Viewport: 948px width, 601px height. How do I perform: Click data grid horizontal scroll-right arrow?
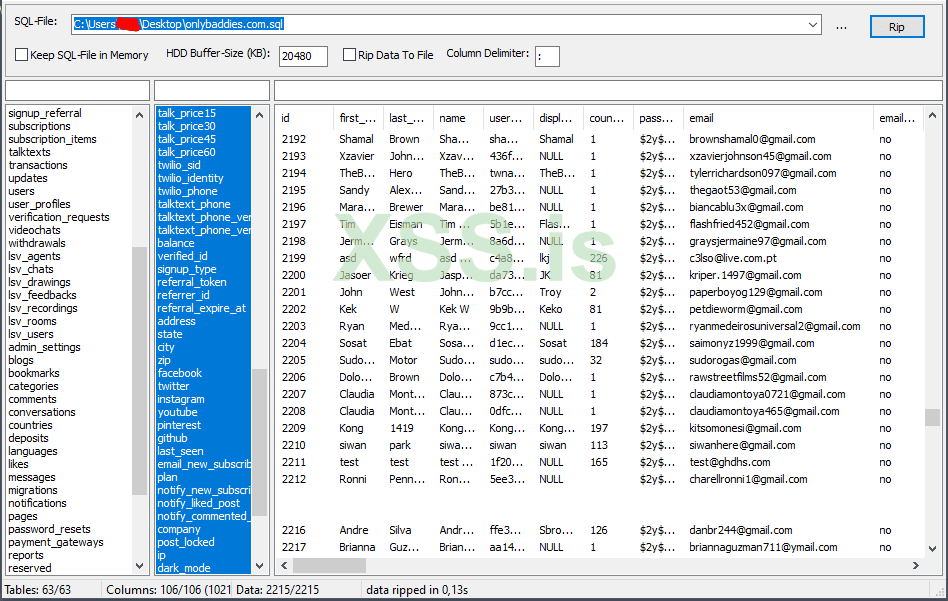click(915, 566)
